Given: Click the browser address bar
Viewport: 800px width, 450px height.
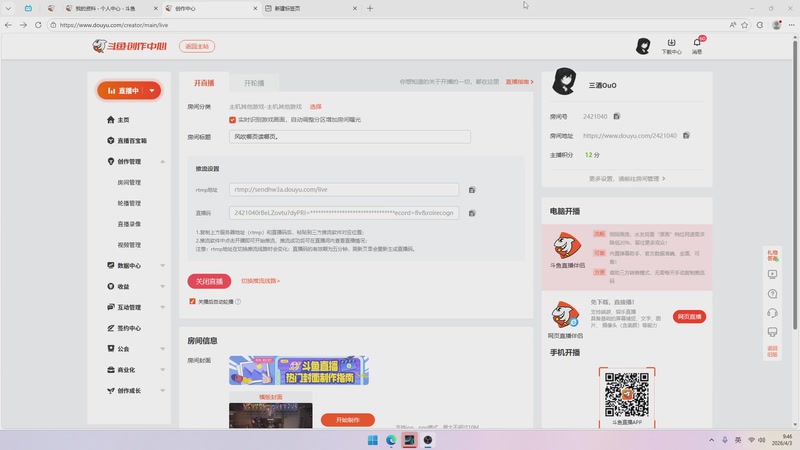Looking at the screenshot, I should tap(388, 25).
